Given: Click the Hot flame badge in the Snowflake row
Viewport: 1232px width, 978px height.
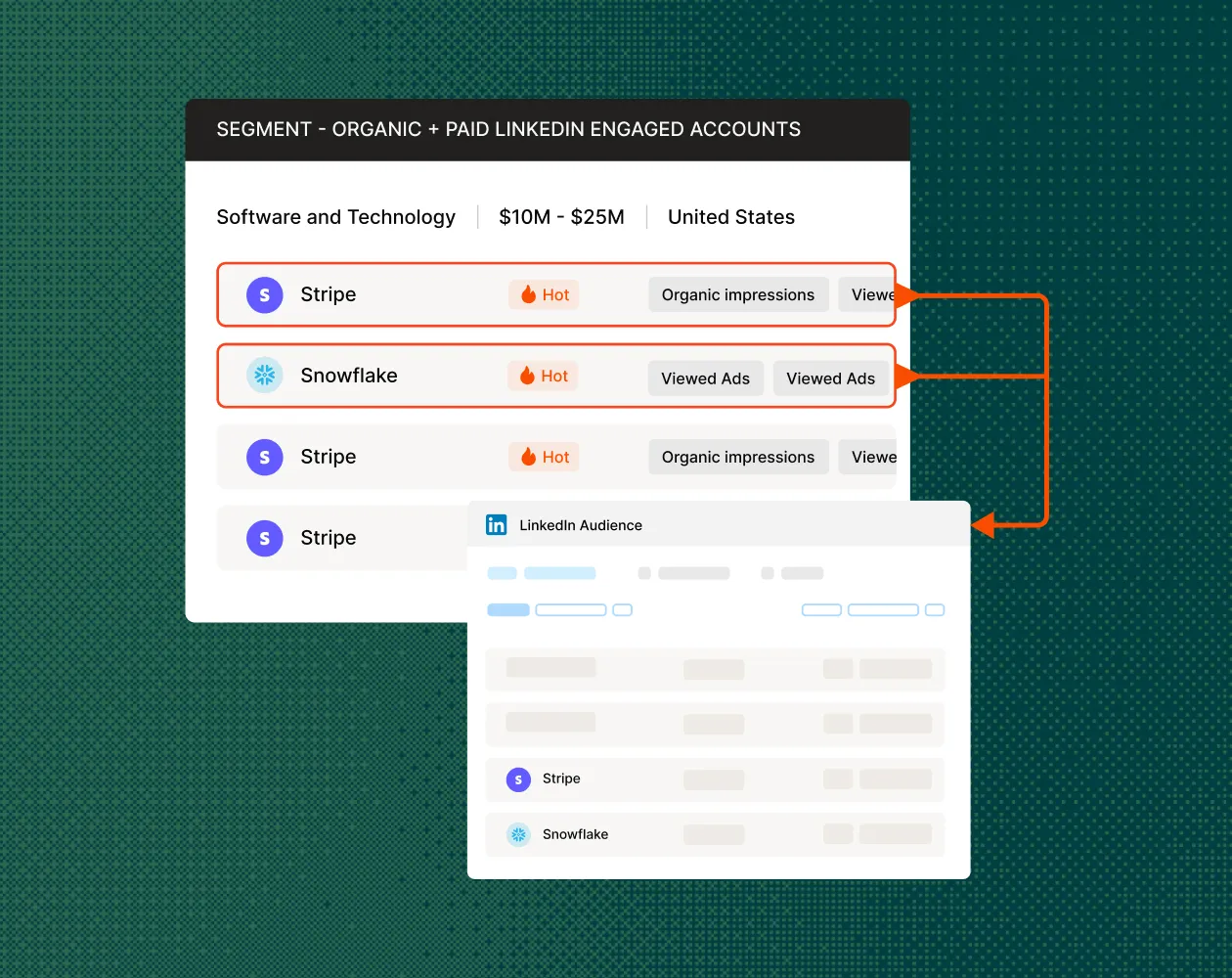Looking at the screenshot, I should click(x=544, y=376).
